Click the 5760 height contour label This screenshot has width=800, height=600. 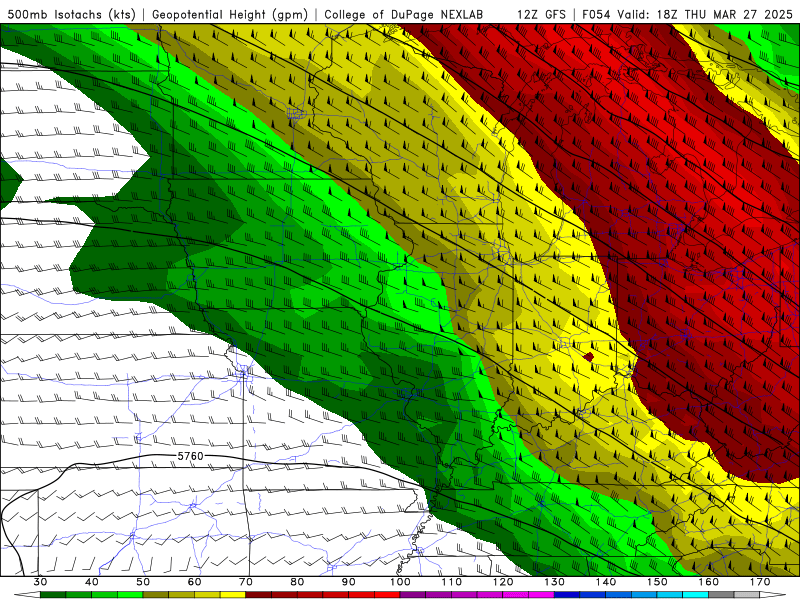pos(190,456)
